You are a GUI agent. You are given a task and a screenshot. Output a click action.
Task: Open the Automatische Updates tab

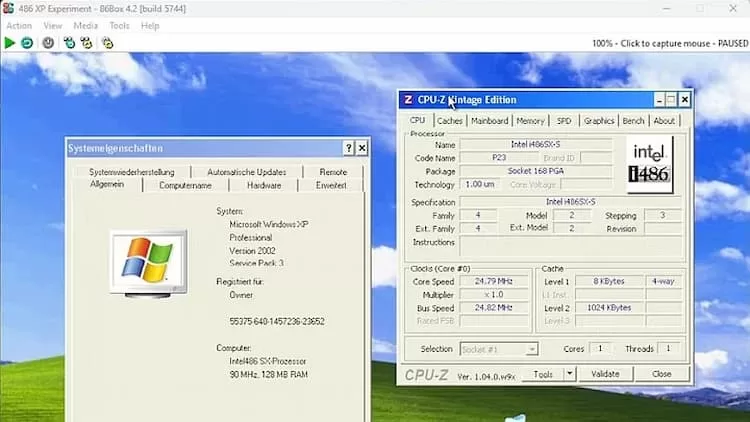246,172
